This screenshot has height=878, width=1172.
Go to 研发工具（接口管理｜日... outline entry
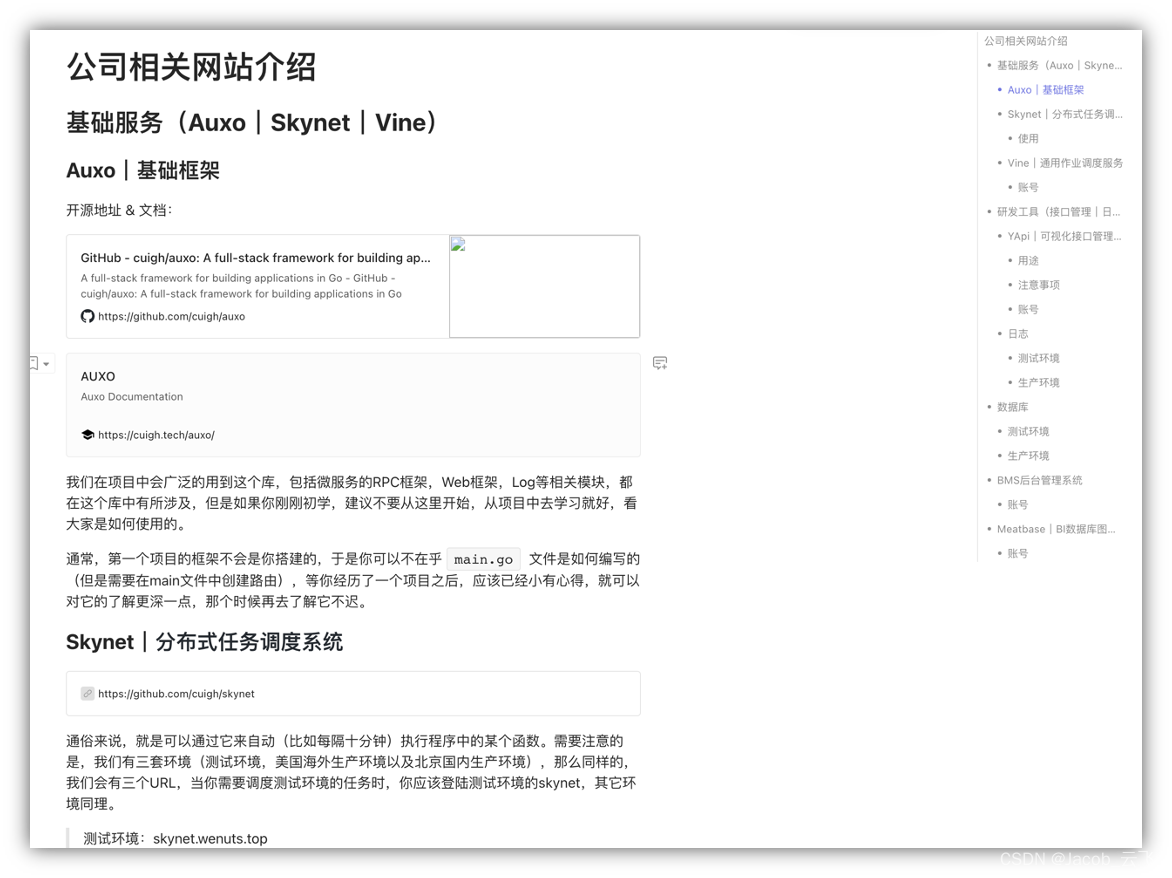pyautogui.click(x=1058, y=212)
